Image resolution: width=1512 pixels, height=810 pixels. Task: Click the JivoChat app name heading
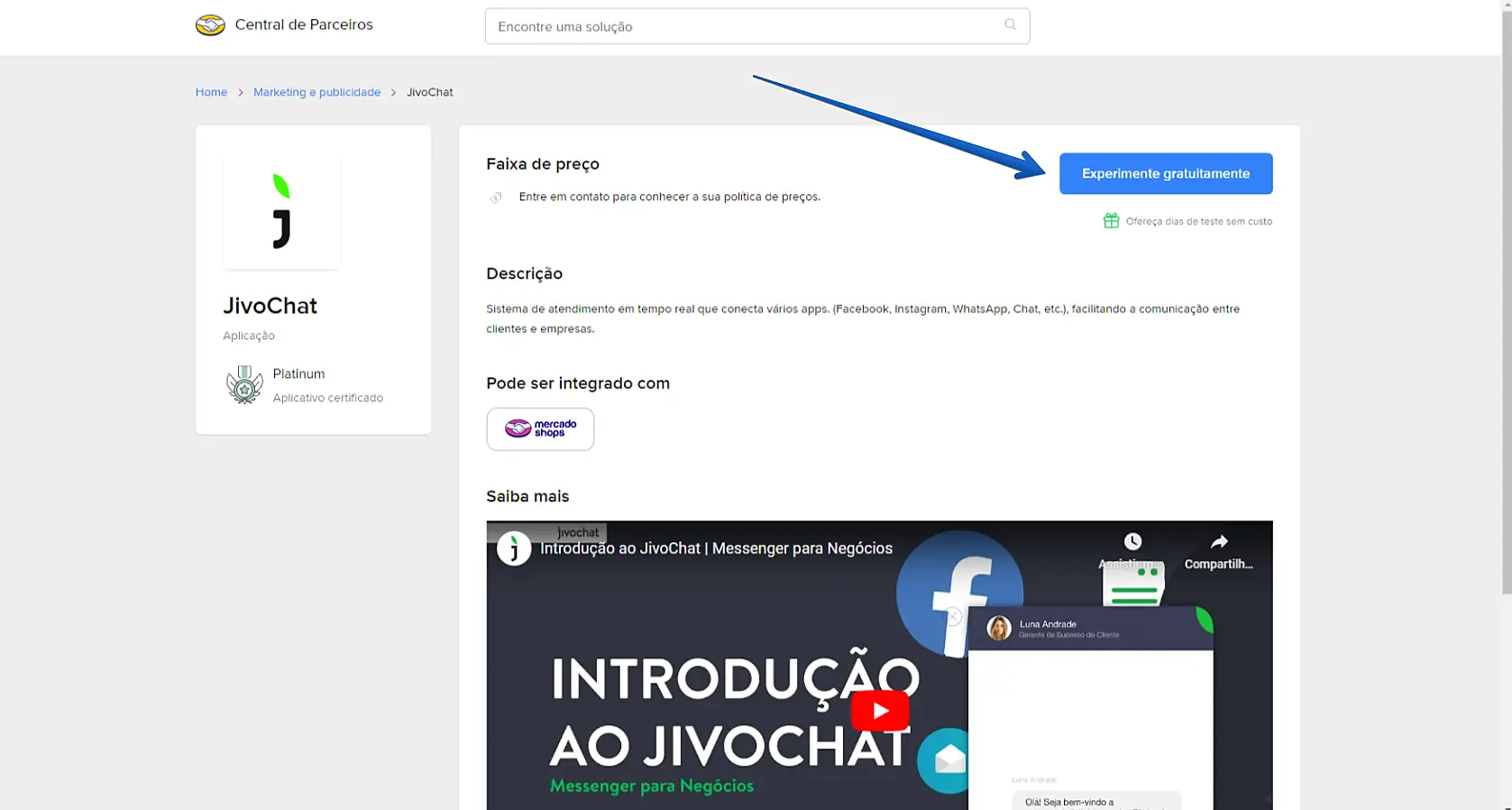[270, 306]
